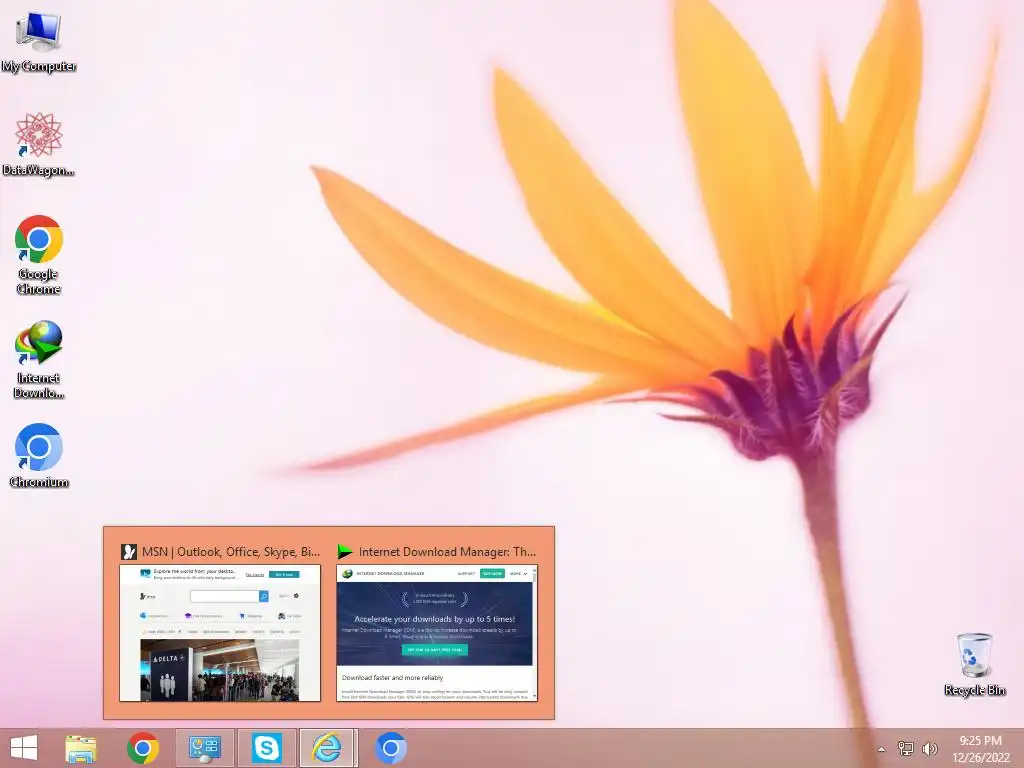Click the MSN favicon in preview header

[129, 552]
